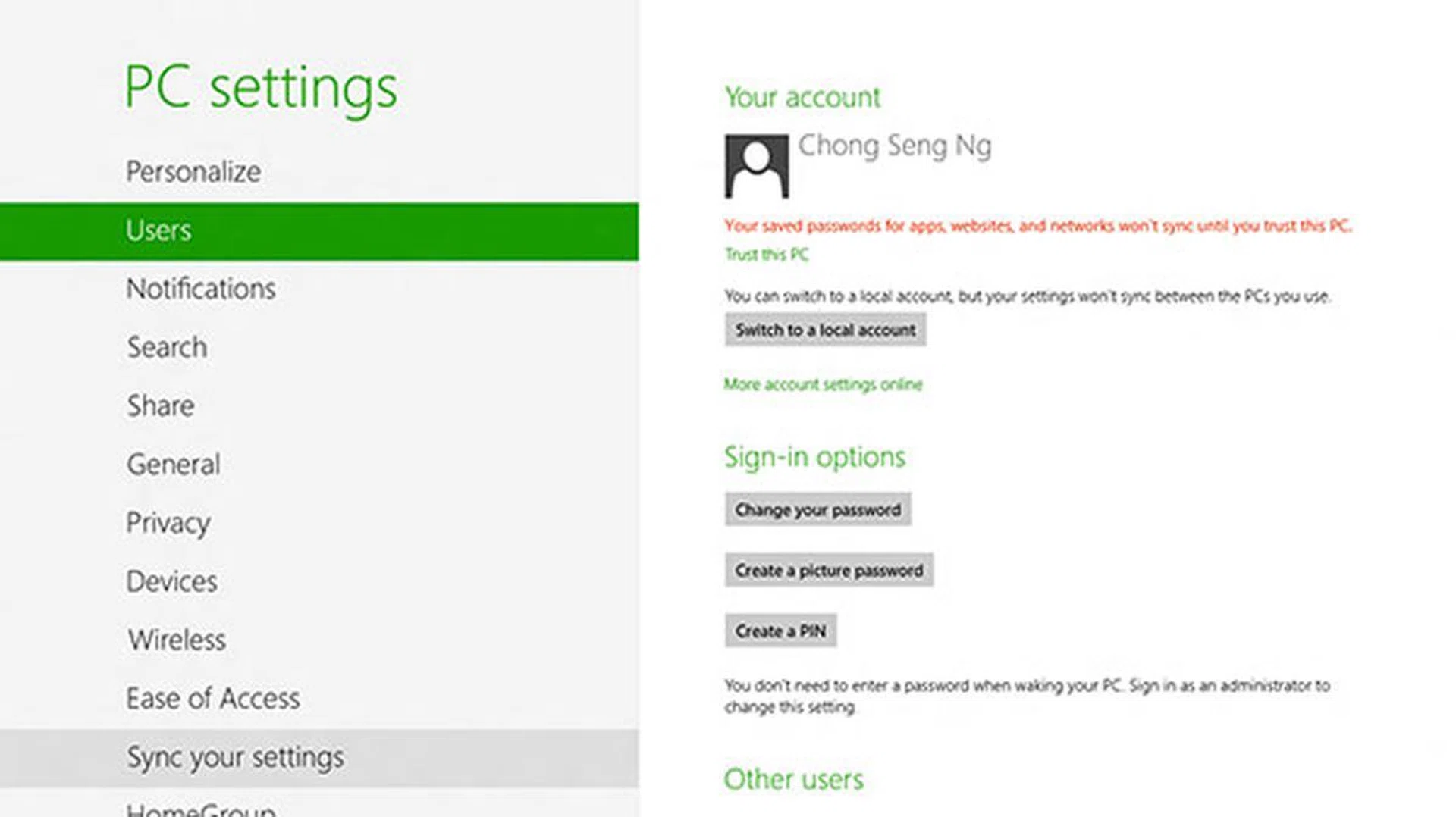The height and width of the screenshot is (817, 1456).
Task: Open the HomeGroup settings category
Action: pyautogui.click(x=201, y=809)
